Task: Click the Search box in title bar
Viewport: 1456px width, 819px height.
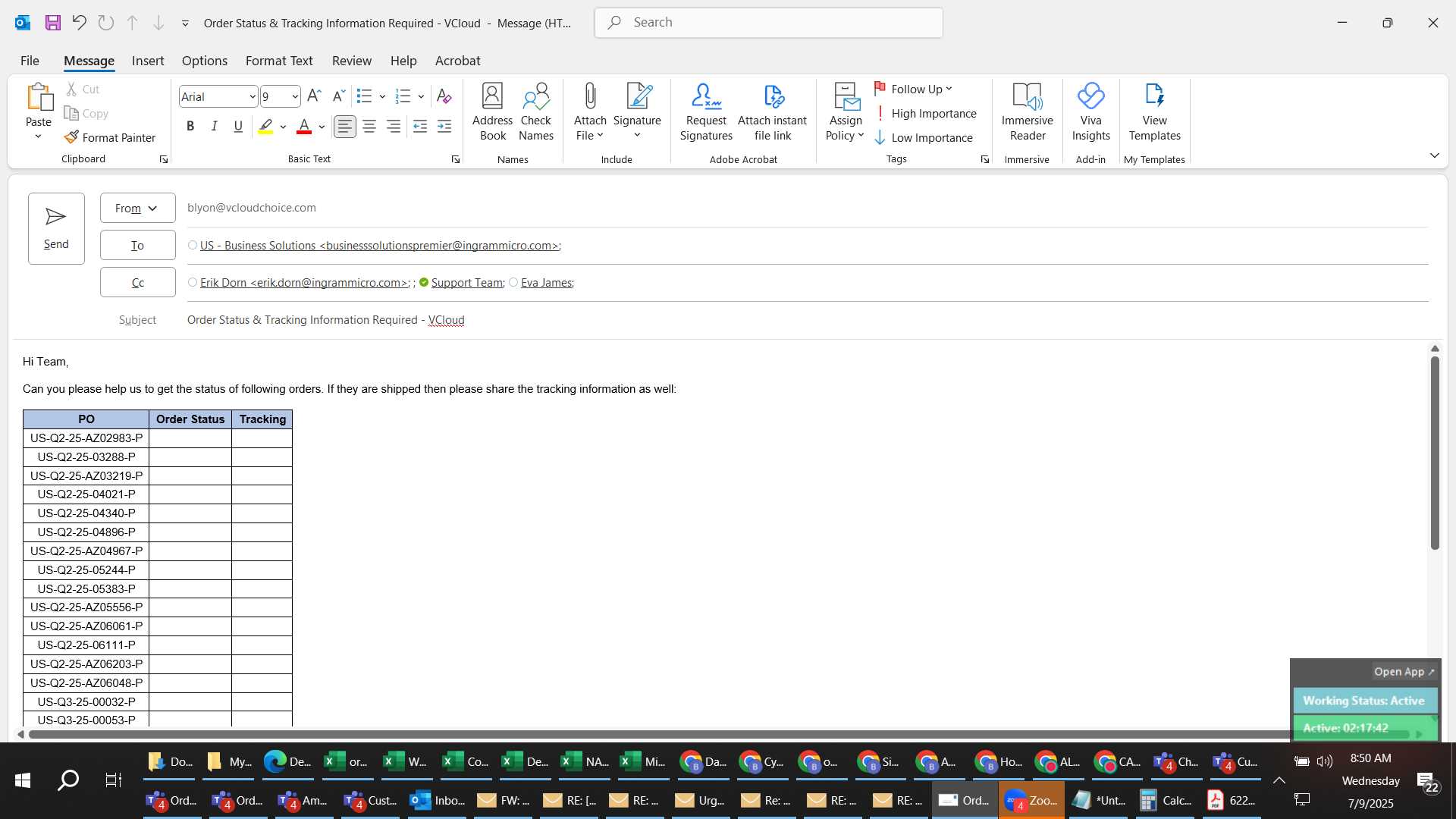Action: point(768,23)
